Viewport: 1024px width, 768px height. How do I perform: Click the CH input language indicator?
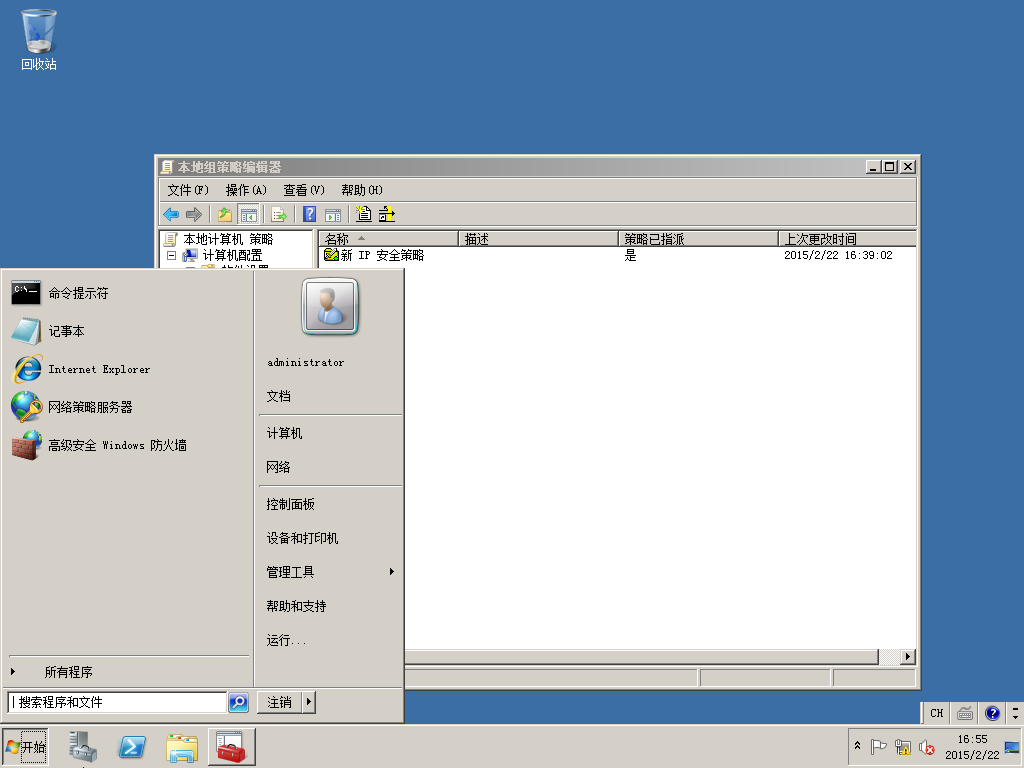click(936, 713)
